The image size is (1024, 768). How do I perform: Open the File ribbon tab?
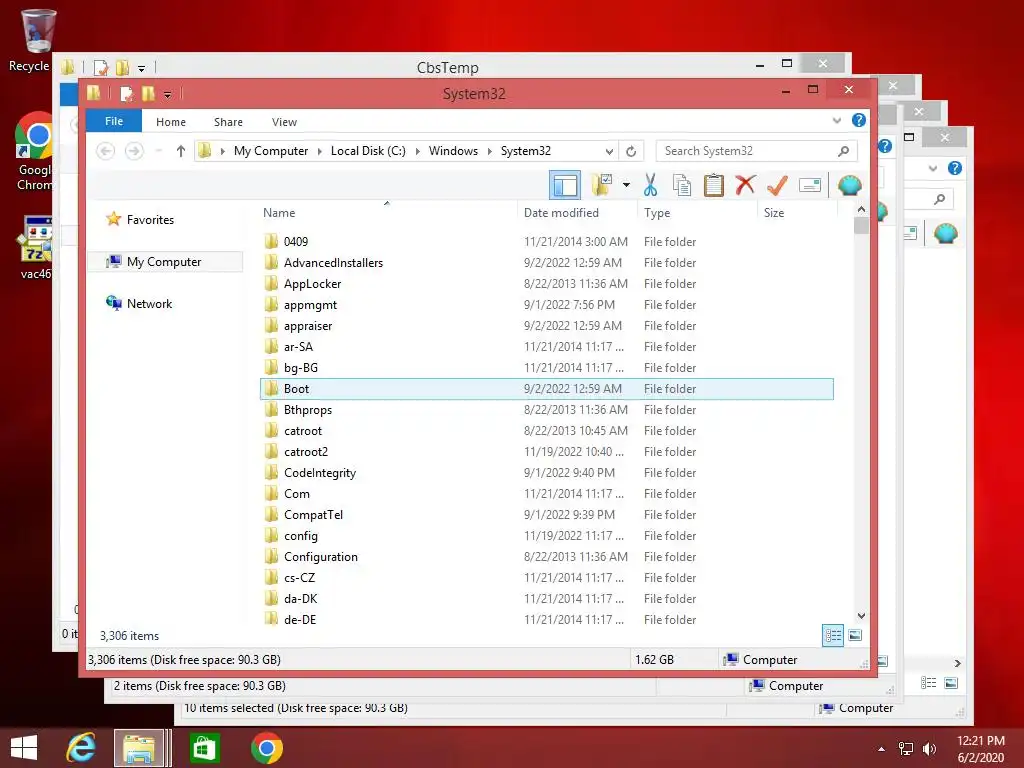tap(114, 121)
